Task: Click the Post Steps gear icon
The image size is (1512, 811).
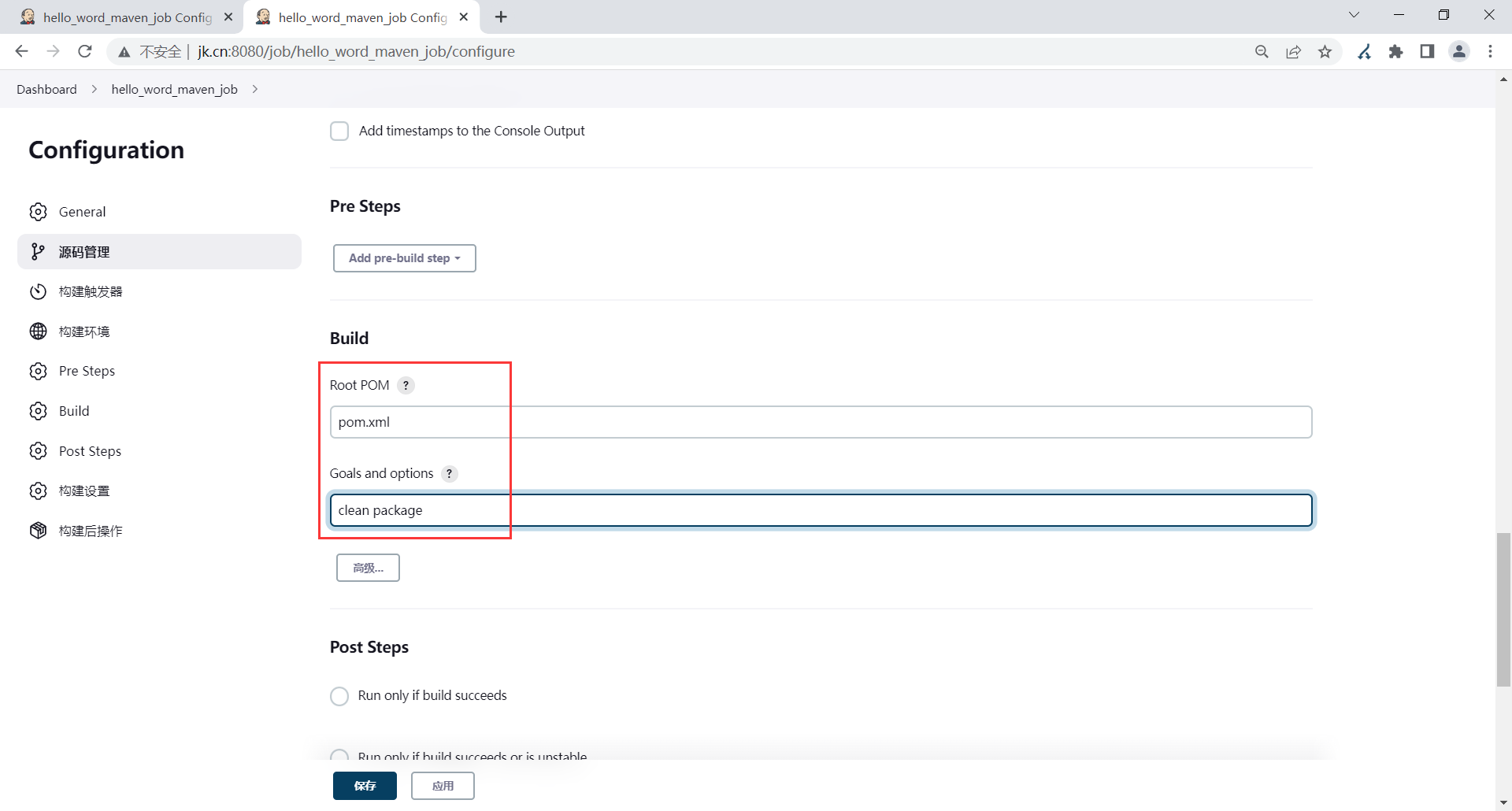Action: pos(38,450)
